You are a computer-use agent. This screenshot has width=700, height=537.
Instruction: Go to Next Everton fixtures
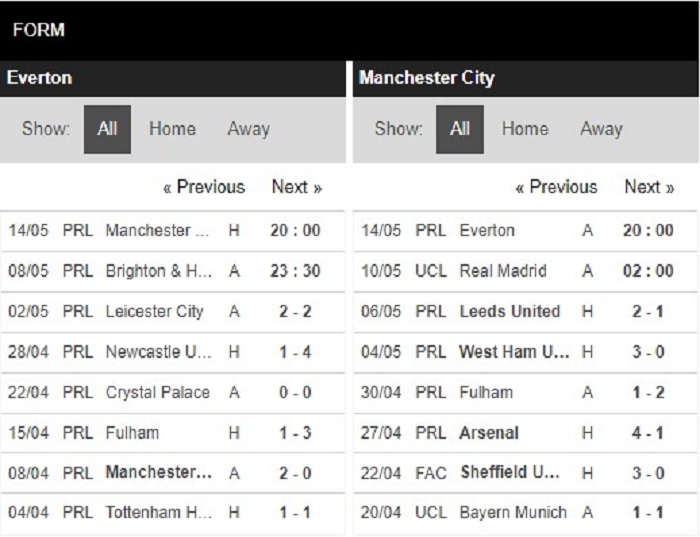click(x=297, y=187)
